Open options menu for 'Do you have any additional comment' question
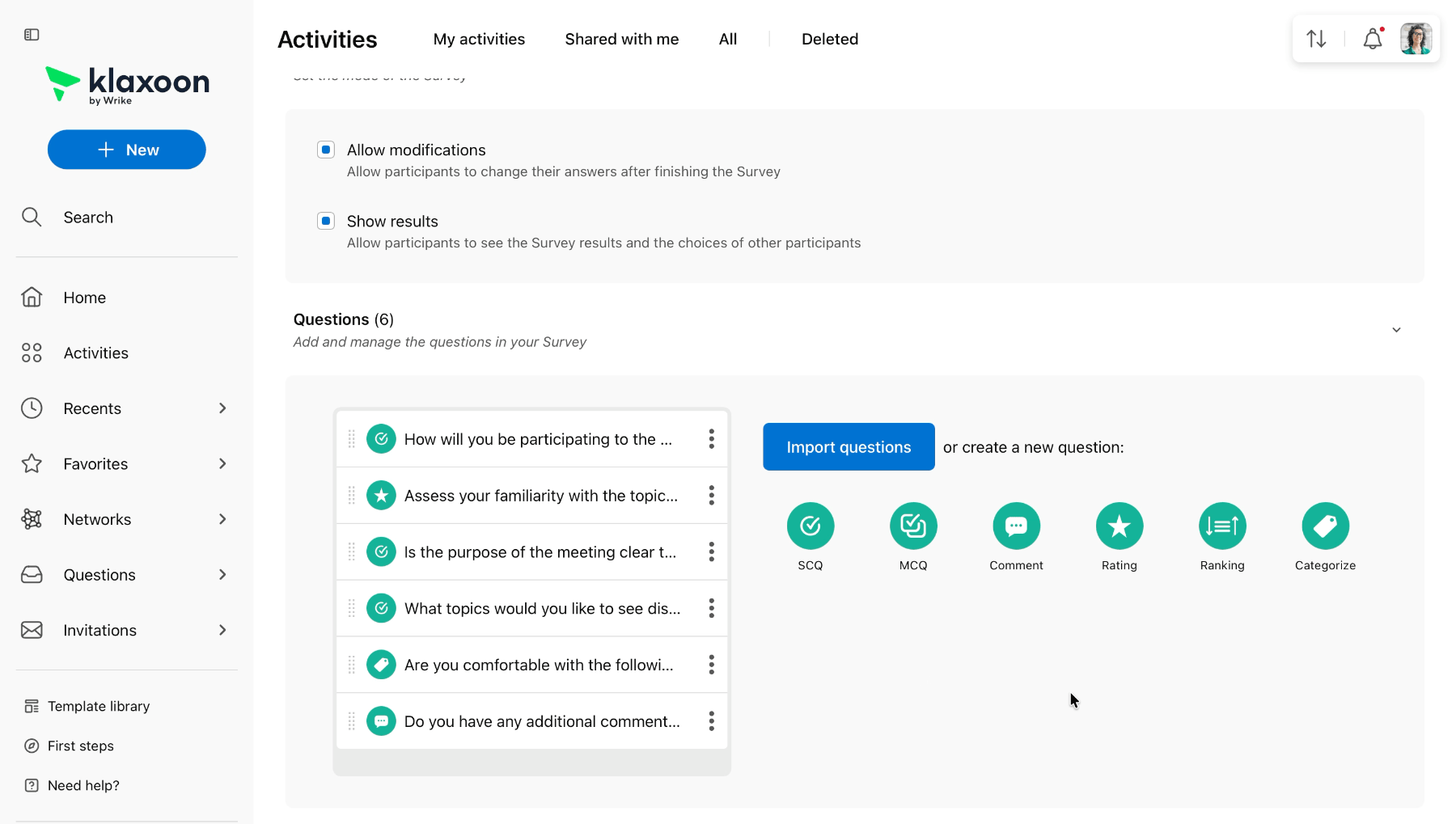Image resolution: width=1456 pixels, height=824 pixels. [711, 721]
